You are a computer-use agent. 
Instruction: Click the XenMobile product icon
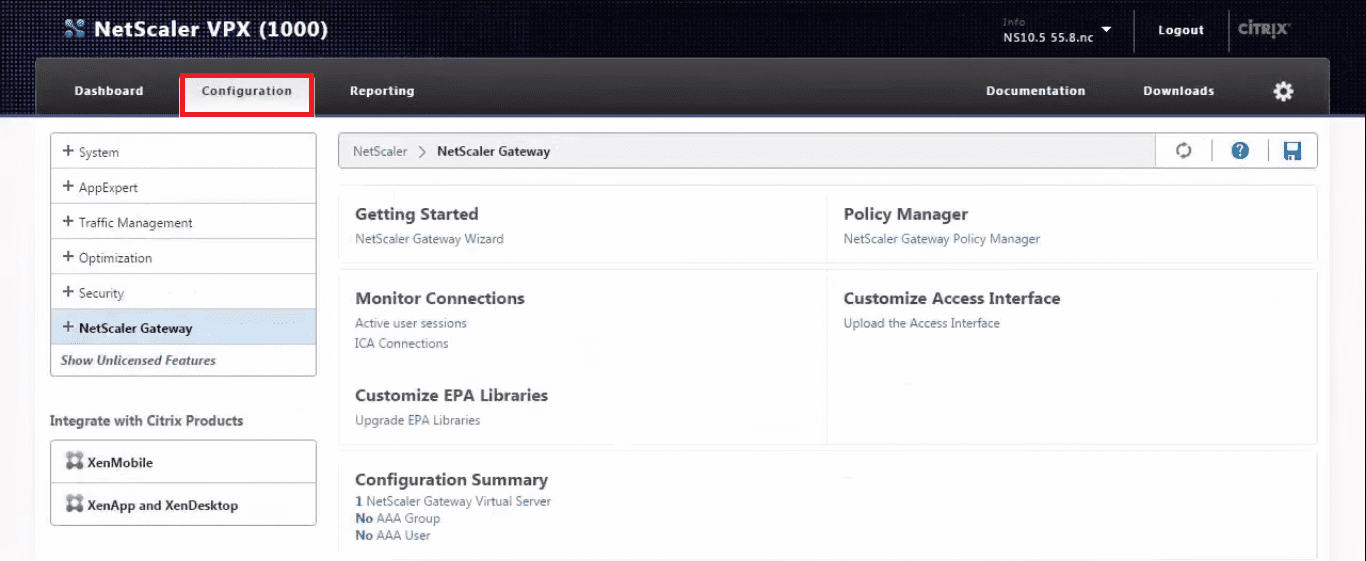point(74,462)
